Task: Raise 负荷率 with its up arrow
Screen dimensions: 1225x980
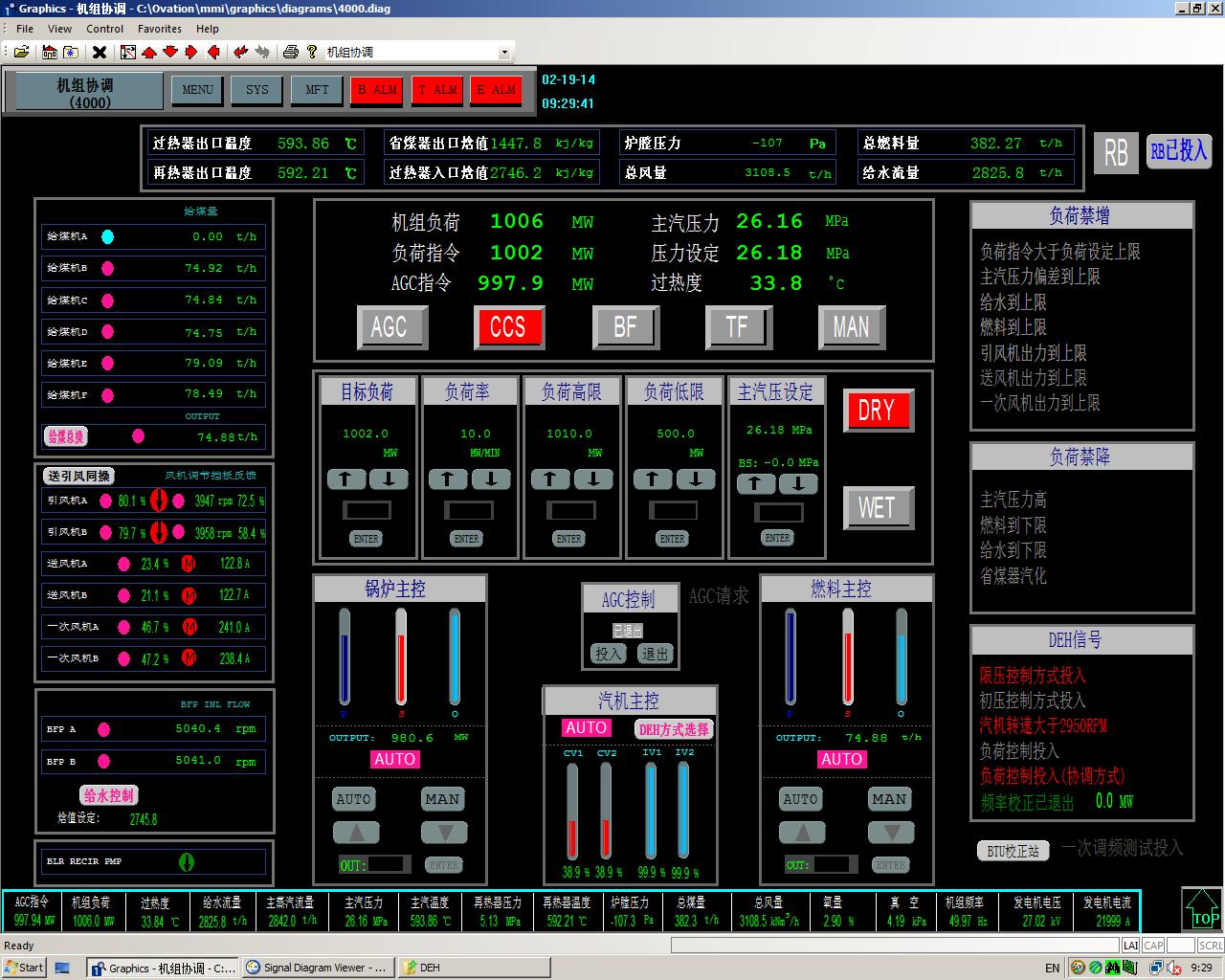Action: [447, 479]
